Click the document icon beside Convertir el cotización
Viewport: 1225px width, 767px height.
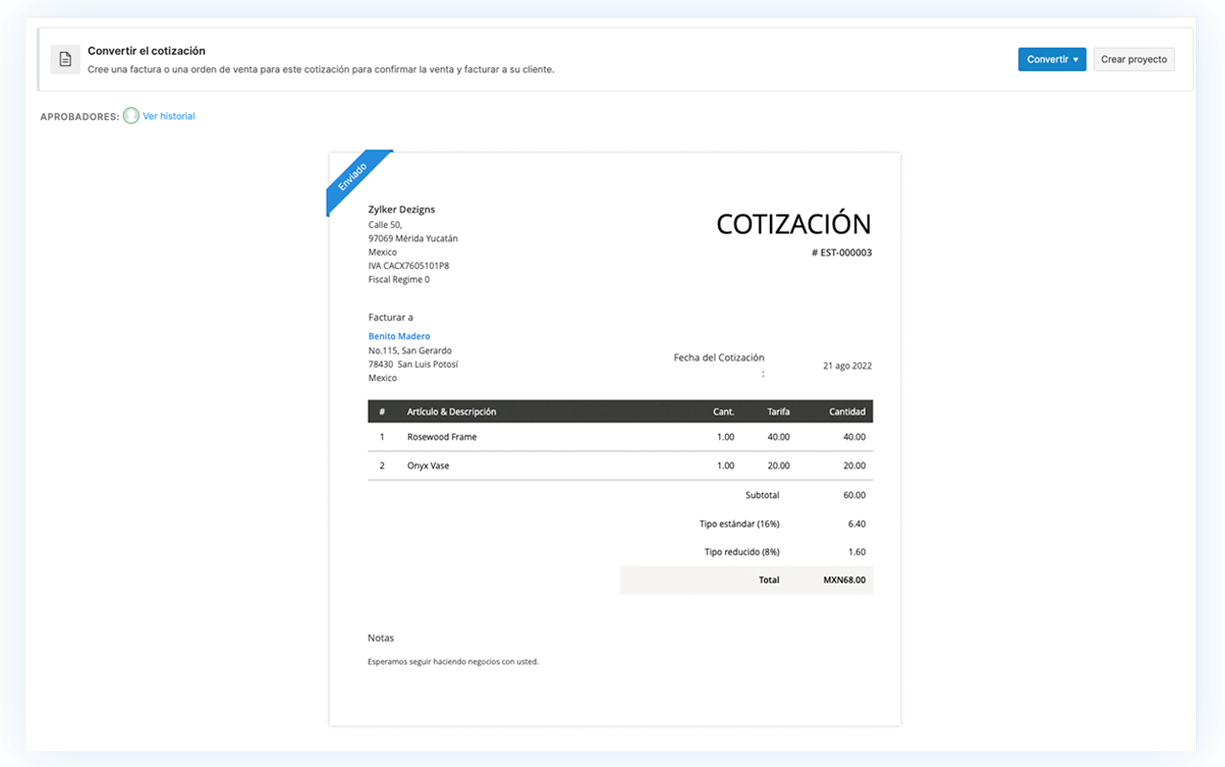(x=65, y=59)
